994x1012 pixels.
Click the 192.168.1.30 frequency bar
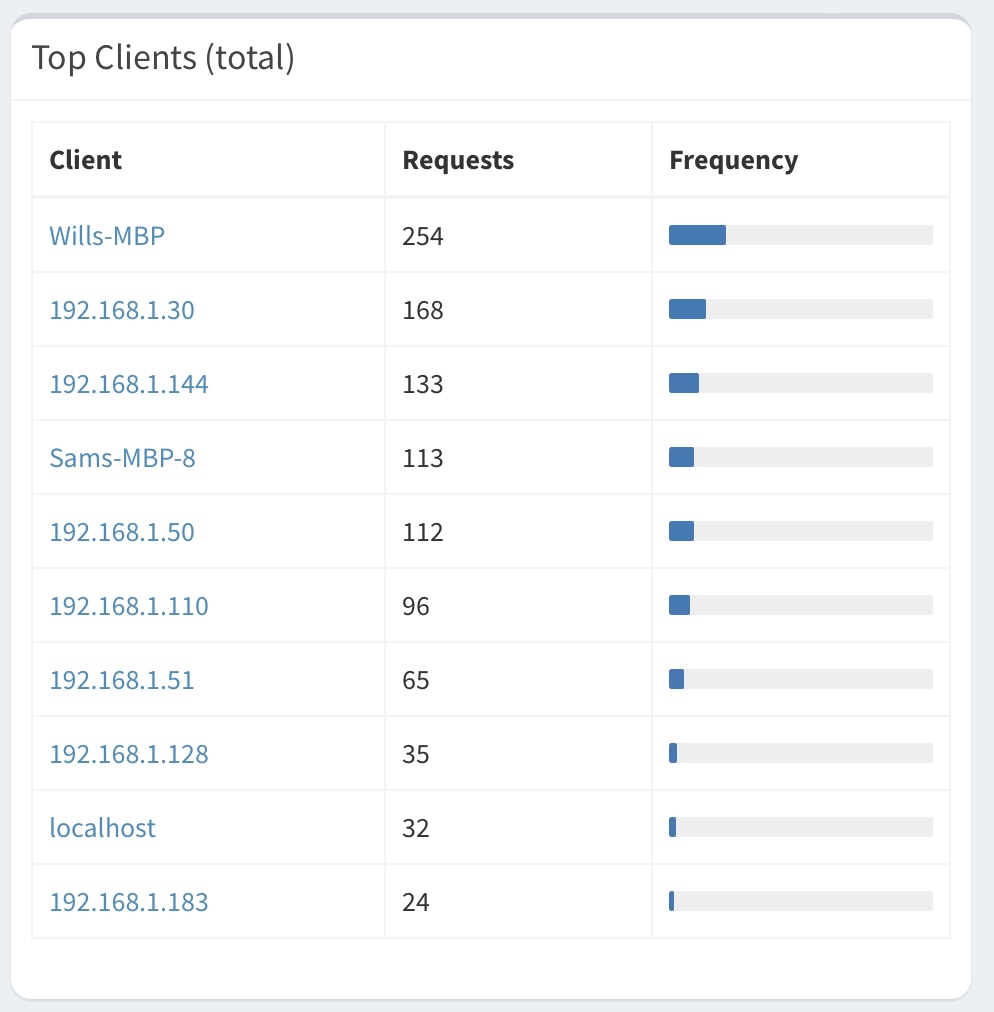(801, 309)
